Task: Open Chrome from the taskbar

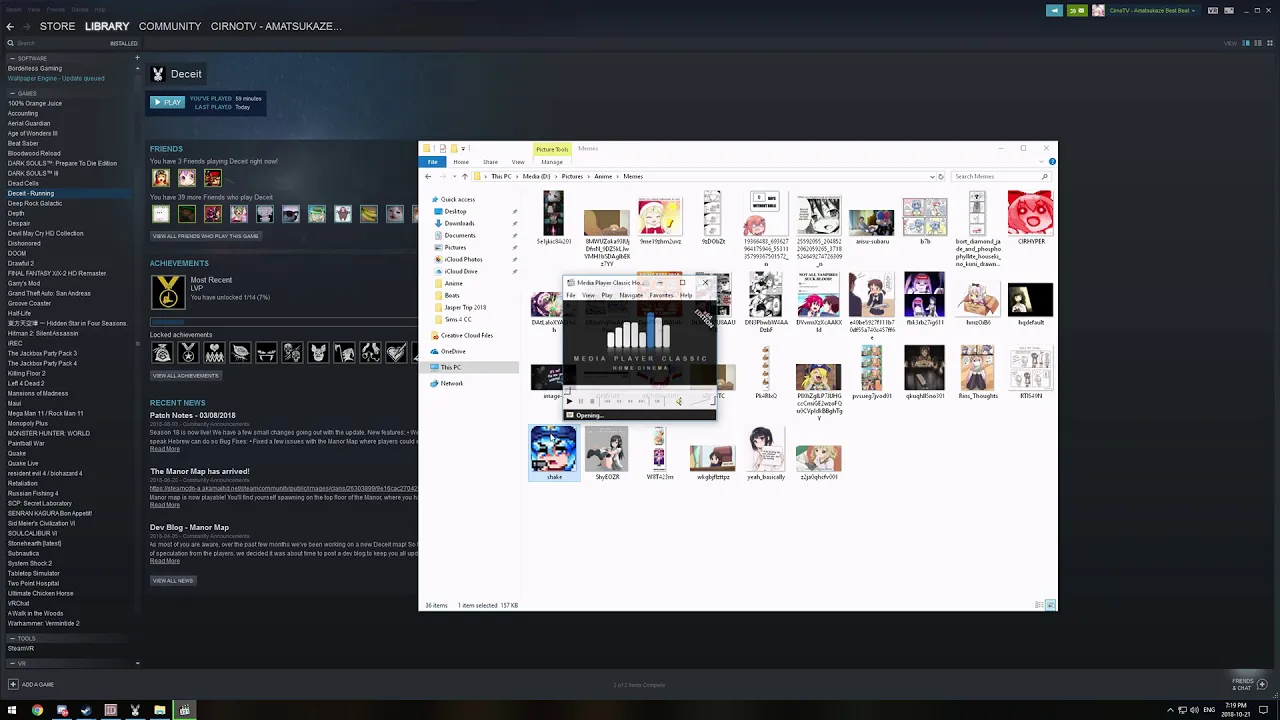Action: click(x=37, y=710)
